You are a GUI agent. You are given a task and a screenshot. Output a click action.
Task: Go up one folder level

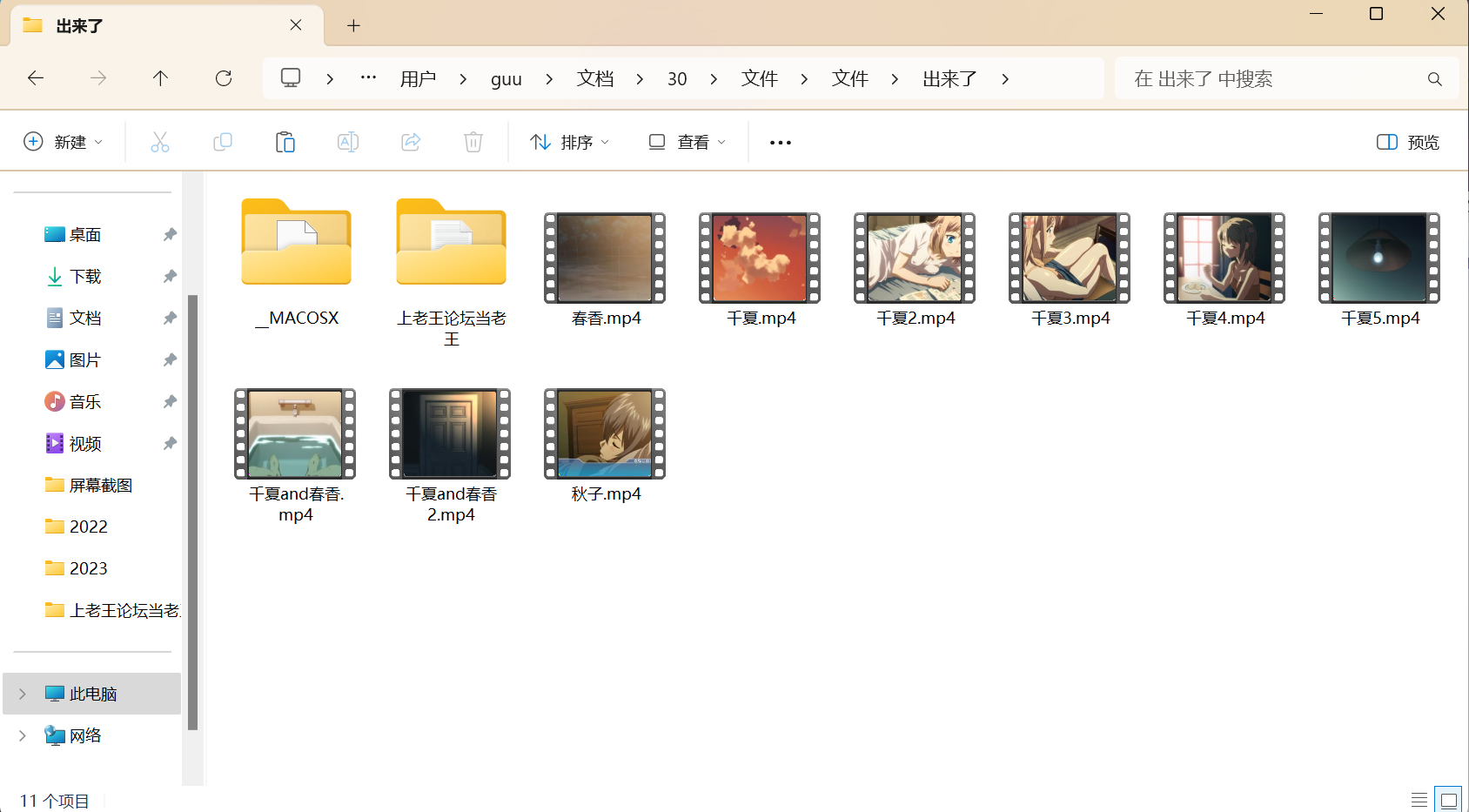pyautogui.click(x=161, y=78)
